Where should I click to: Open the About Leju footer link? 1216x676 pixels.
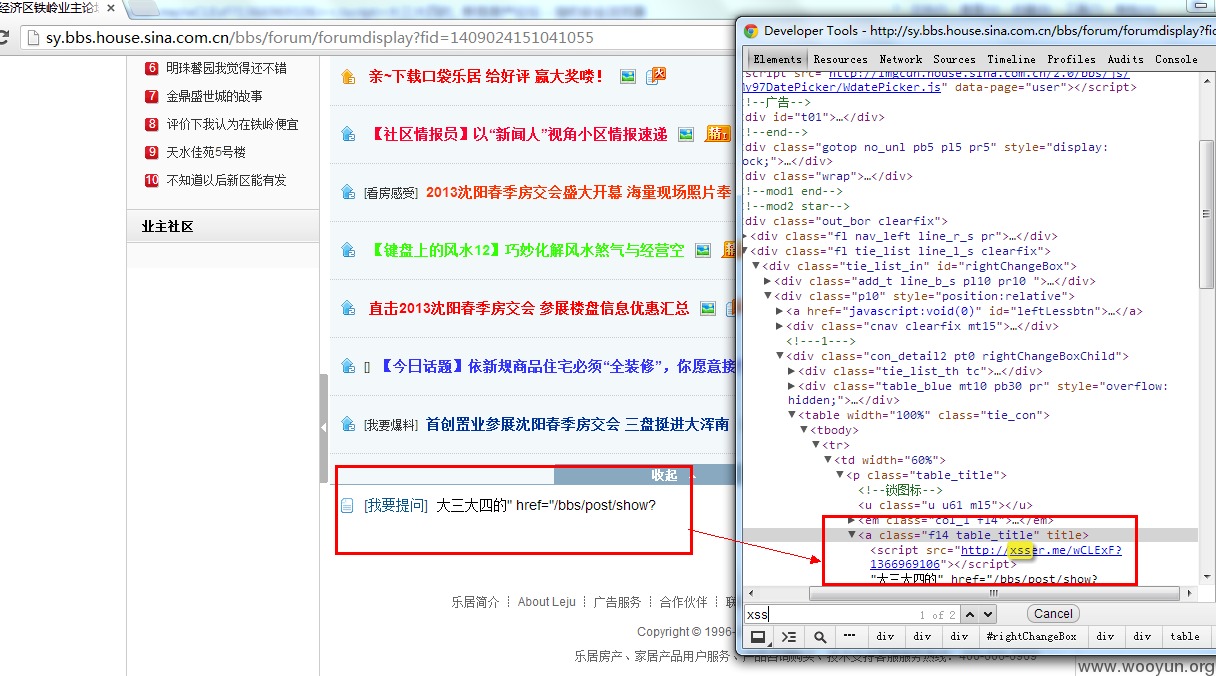tap(547, 602)
